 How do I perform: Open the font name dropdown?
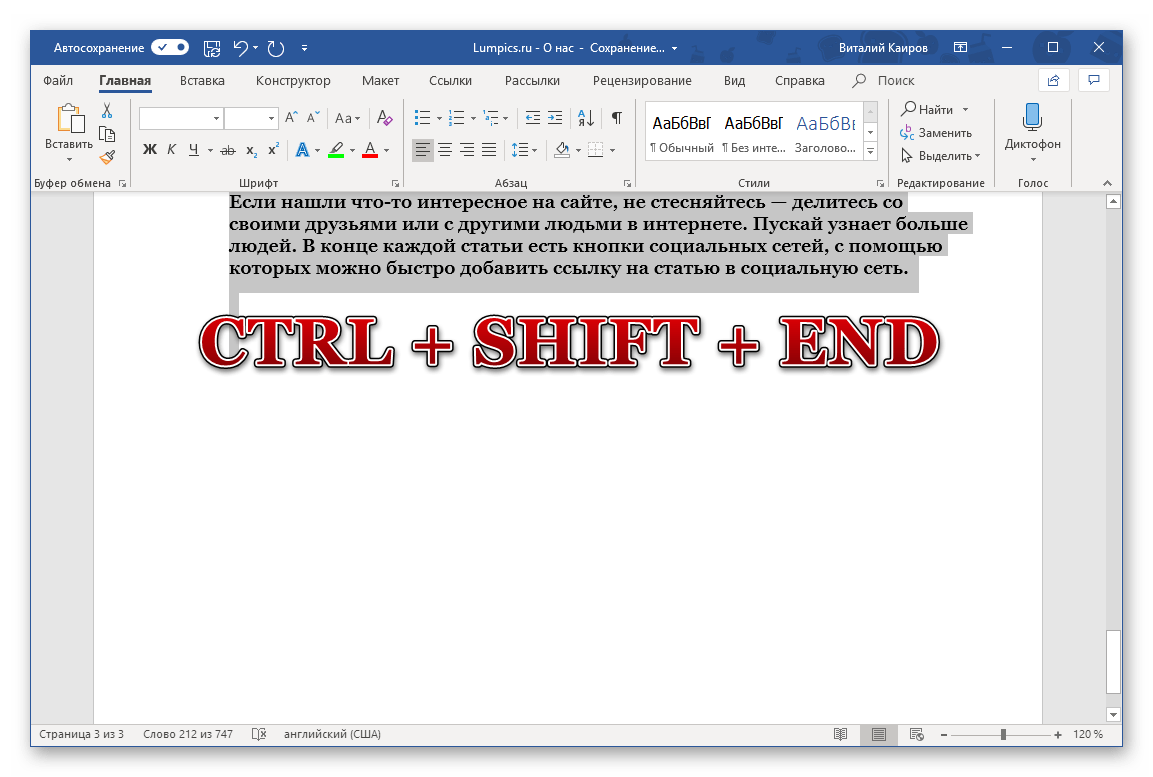coord(217,119)
